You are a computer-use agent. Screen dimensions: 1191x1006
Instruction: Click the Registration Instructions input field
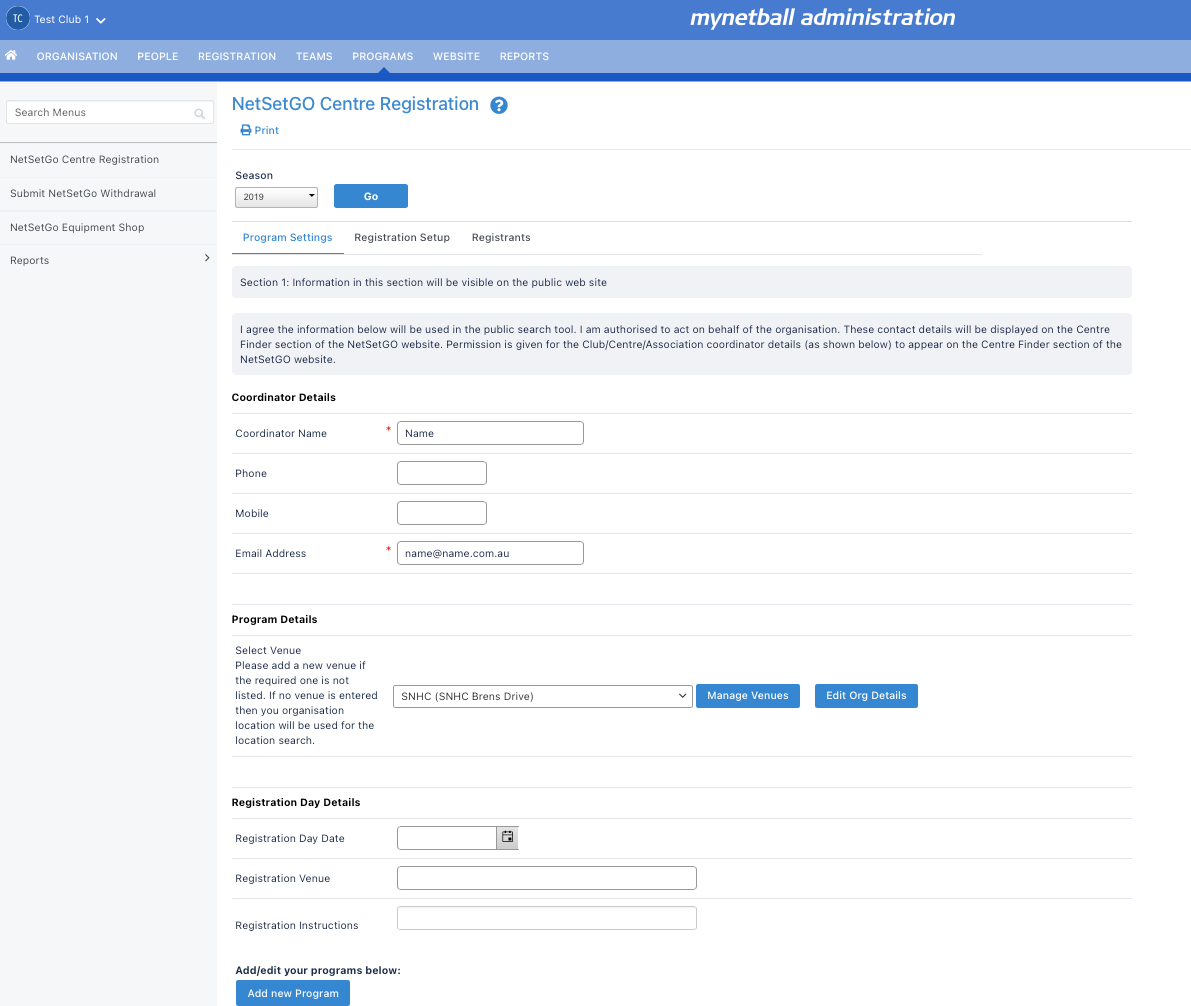coord(546,918)
